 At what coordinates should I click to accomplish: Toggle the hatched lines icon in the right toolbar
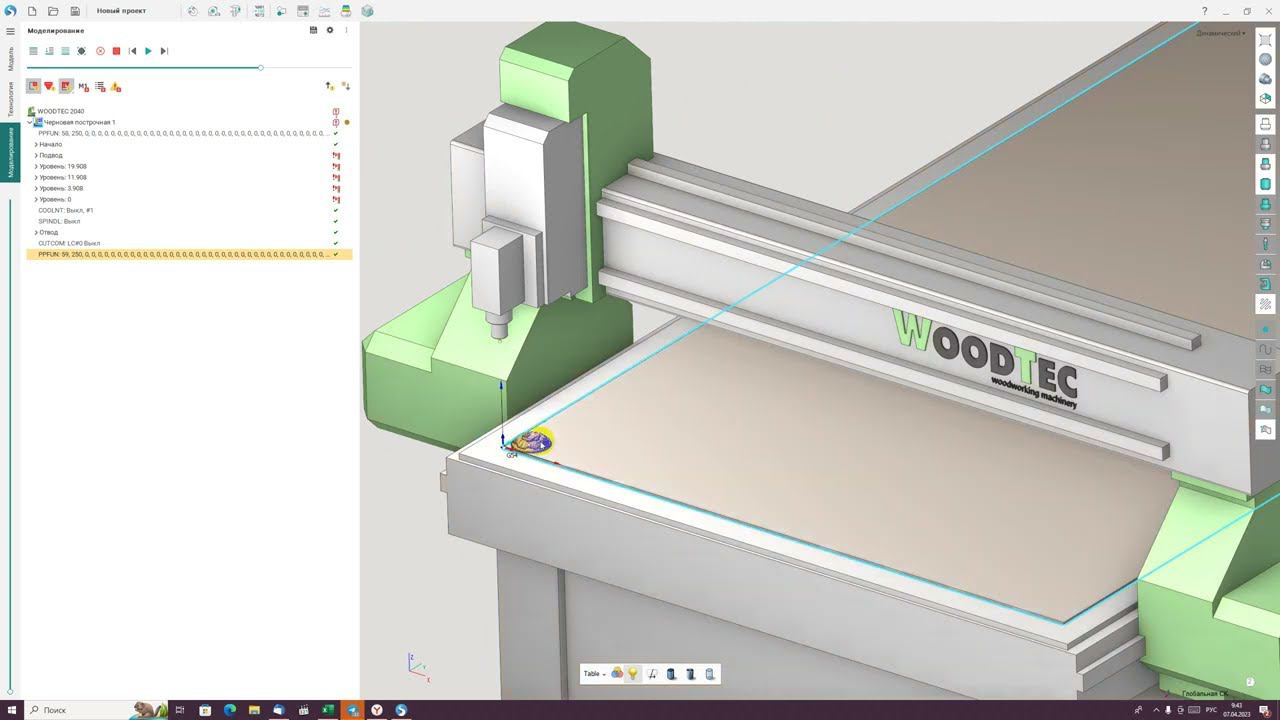[x=1265, y=304]
